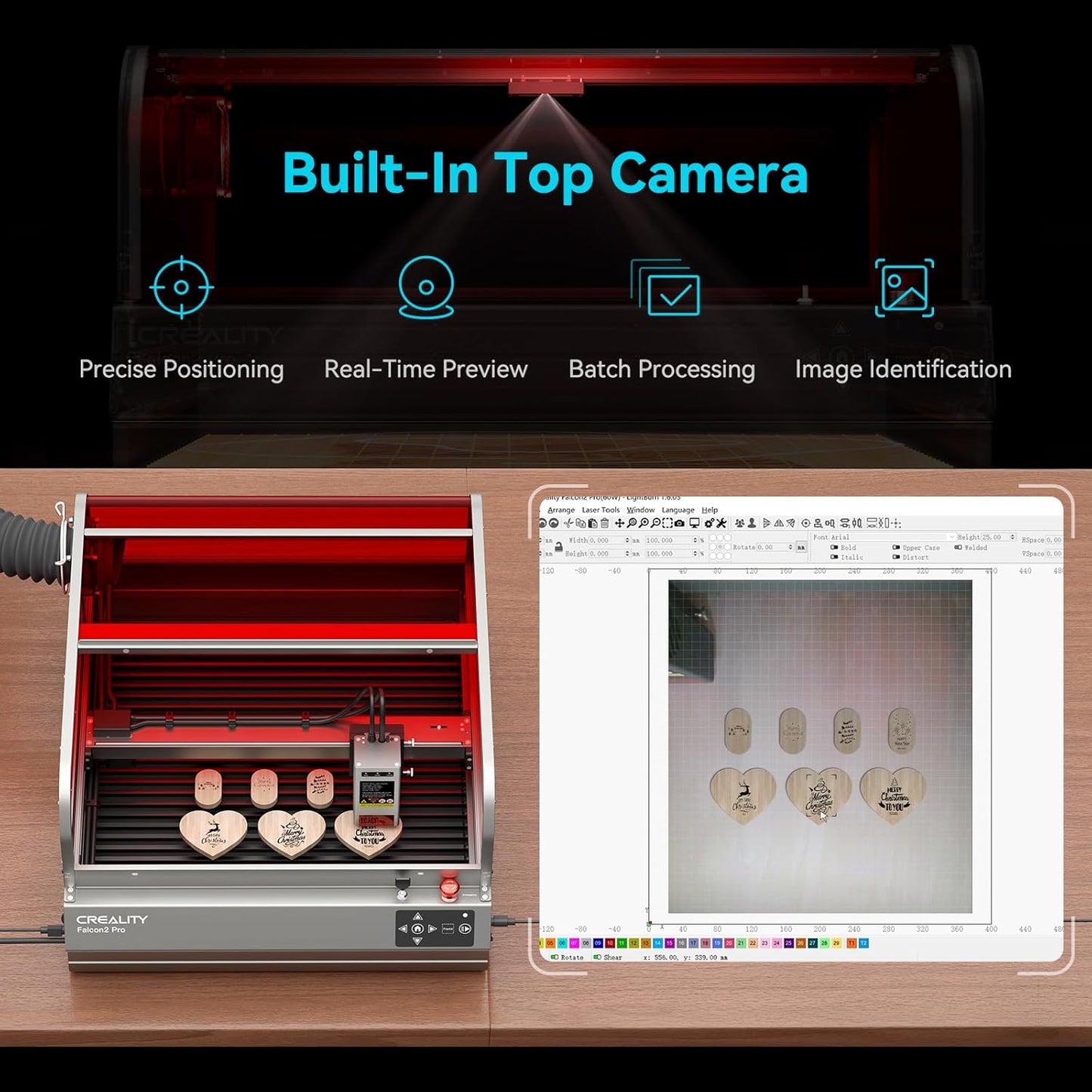Viewport: 1092px width, 1092px height.
Task: Click the Delete trash icon
Action: [x=605, y=523]
